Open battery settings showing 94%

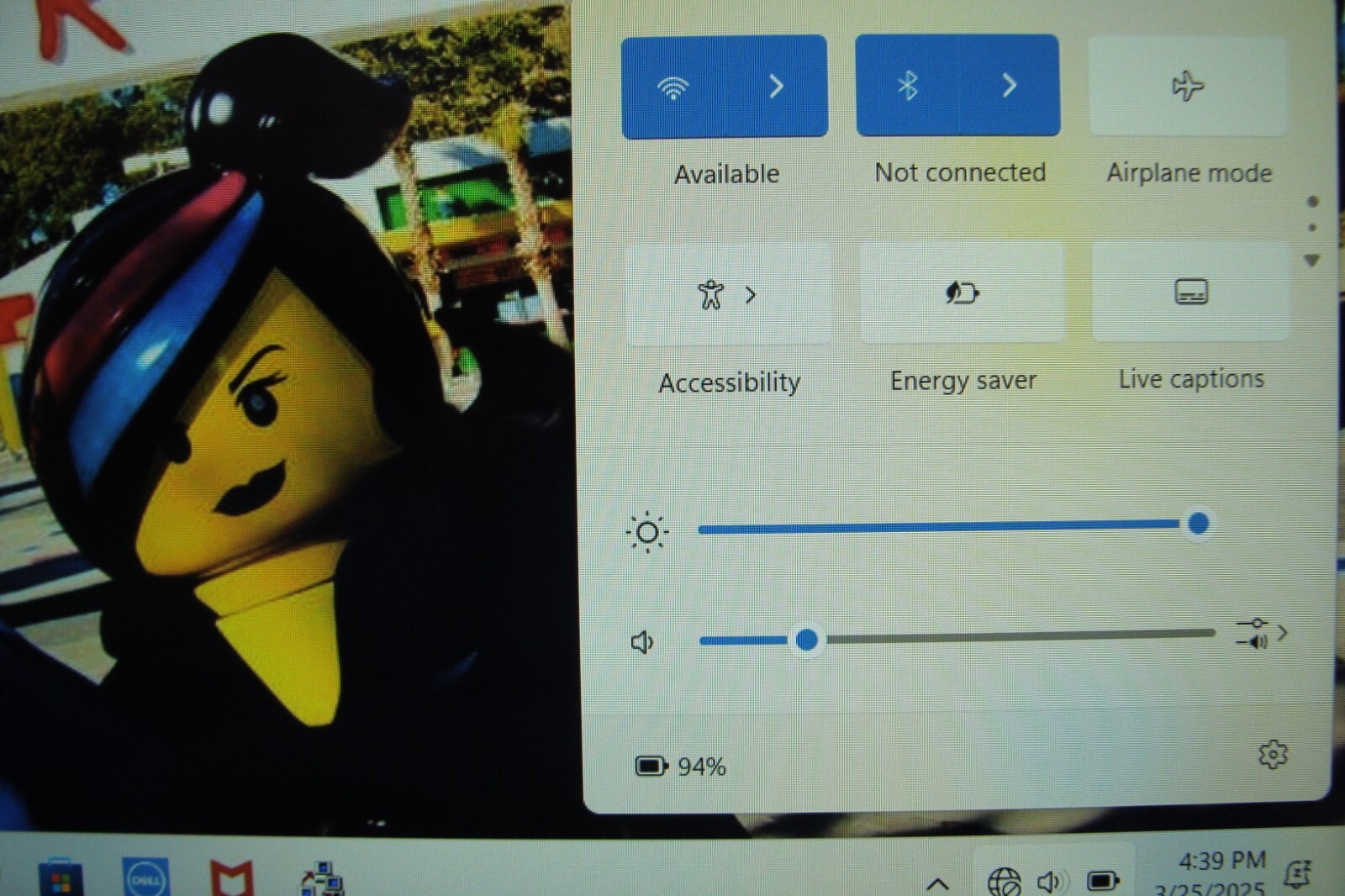[681, 767]
